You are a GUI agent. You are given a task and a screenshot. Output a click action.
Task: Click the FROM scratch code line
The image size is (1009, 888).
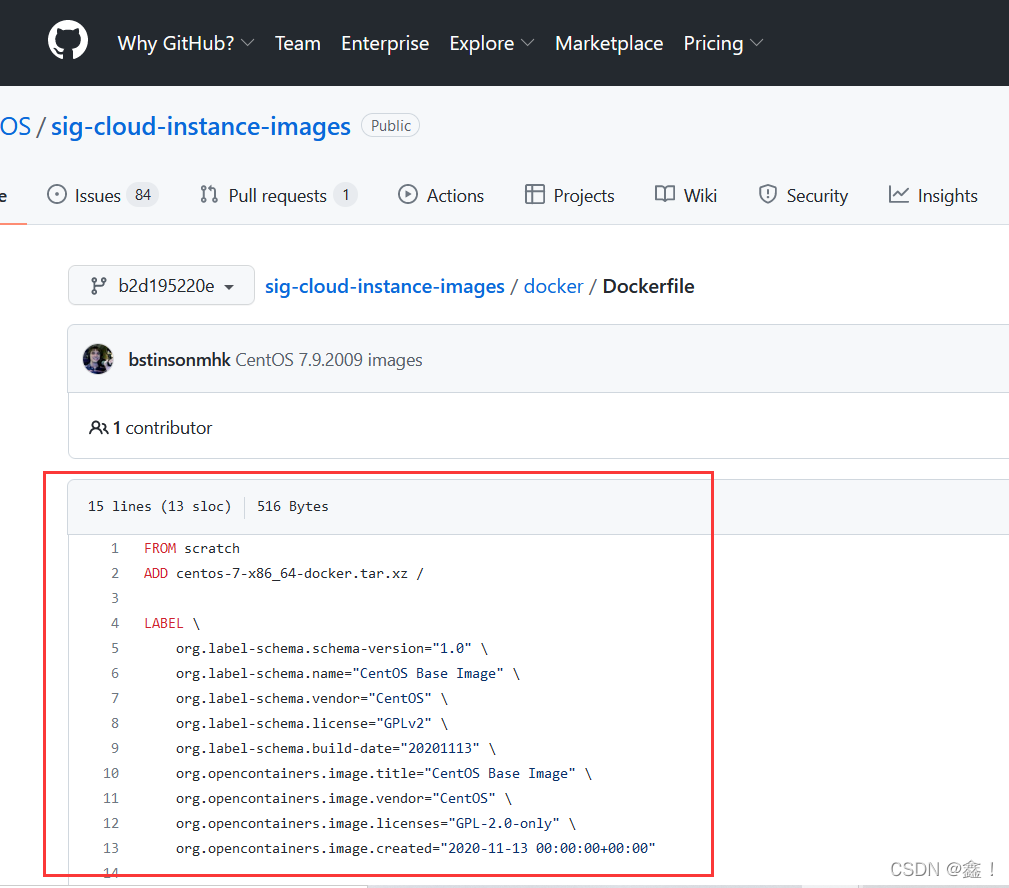tap(192, 548)
